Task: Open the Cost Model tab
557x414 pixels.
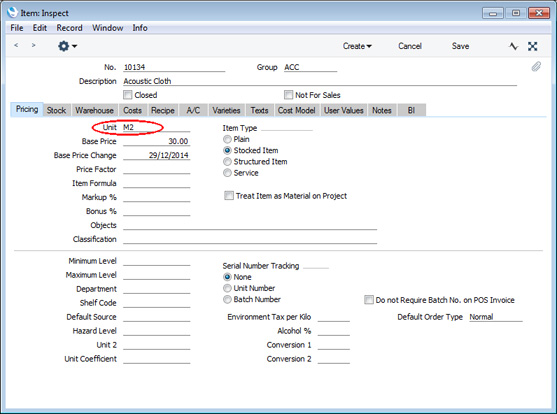Action: pyautogui.click(x=297, y=111)
